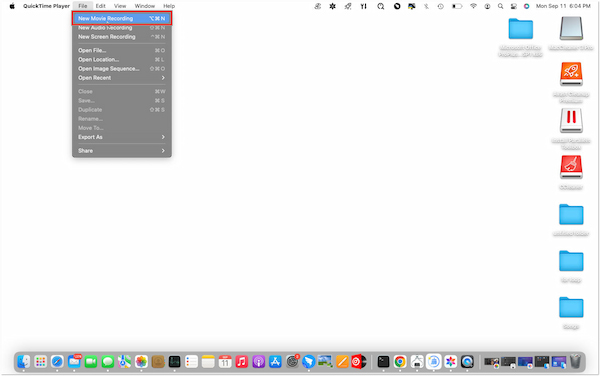
Task: Open the Apple menu
Action: pyautogui.click(x=12, y=6)
